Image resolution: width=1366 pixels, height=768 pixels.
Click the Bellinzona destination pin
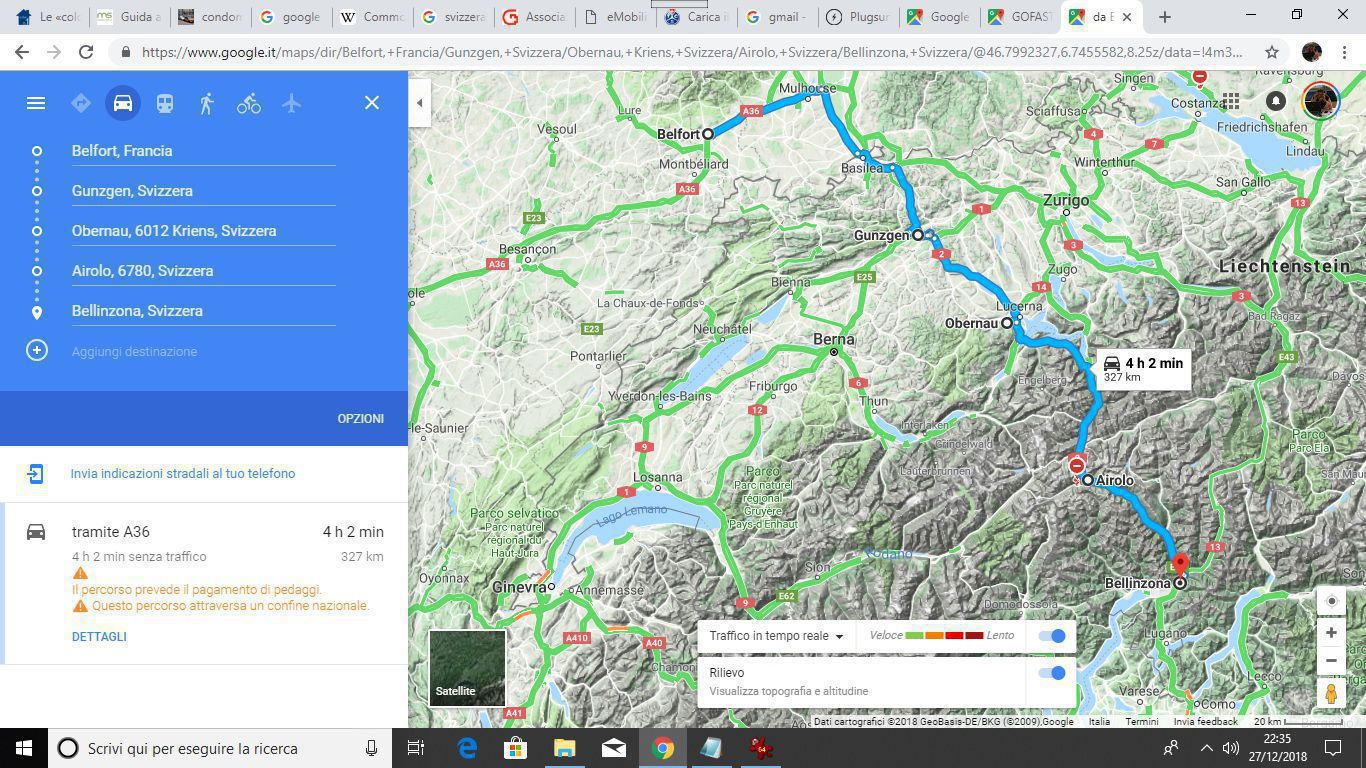1180,569
